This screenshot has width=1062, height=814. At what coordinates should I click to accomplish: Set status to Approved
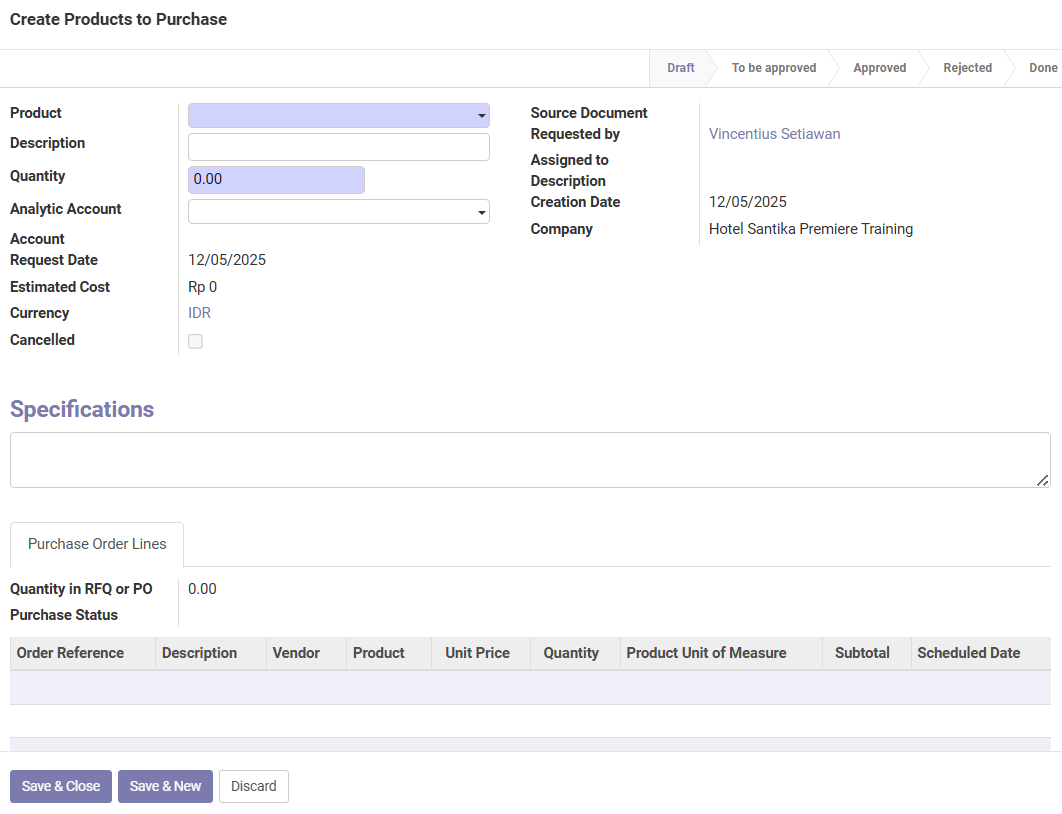coord(879,68)
